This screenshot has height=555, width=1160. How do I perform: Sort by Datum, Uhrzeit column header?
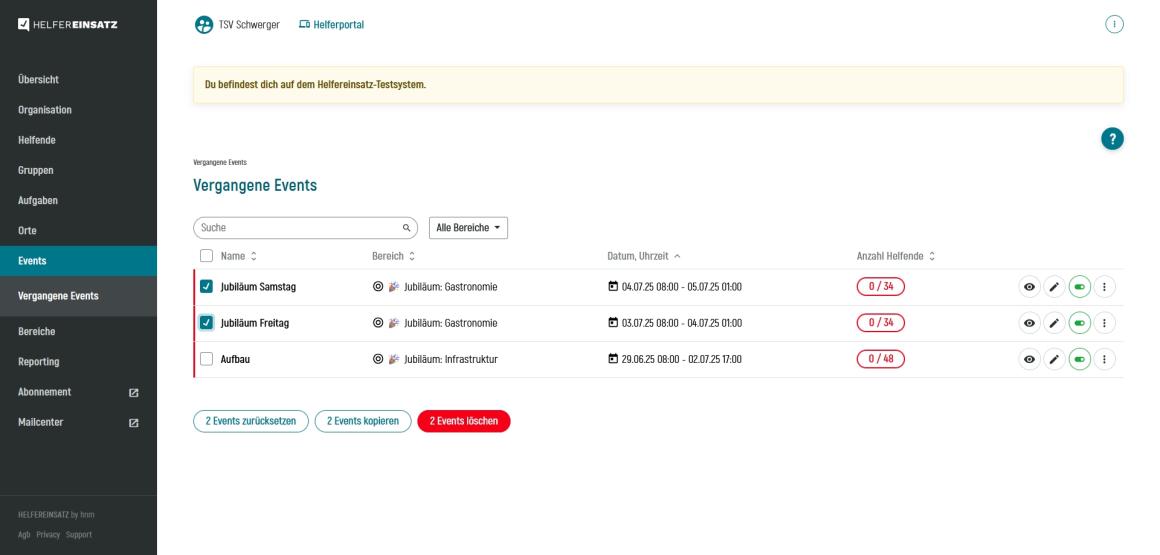(644, 256)
